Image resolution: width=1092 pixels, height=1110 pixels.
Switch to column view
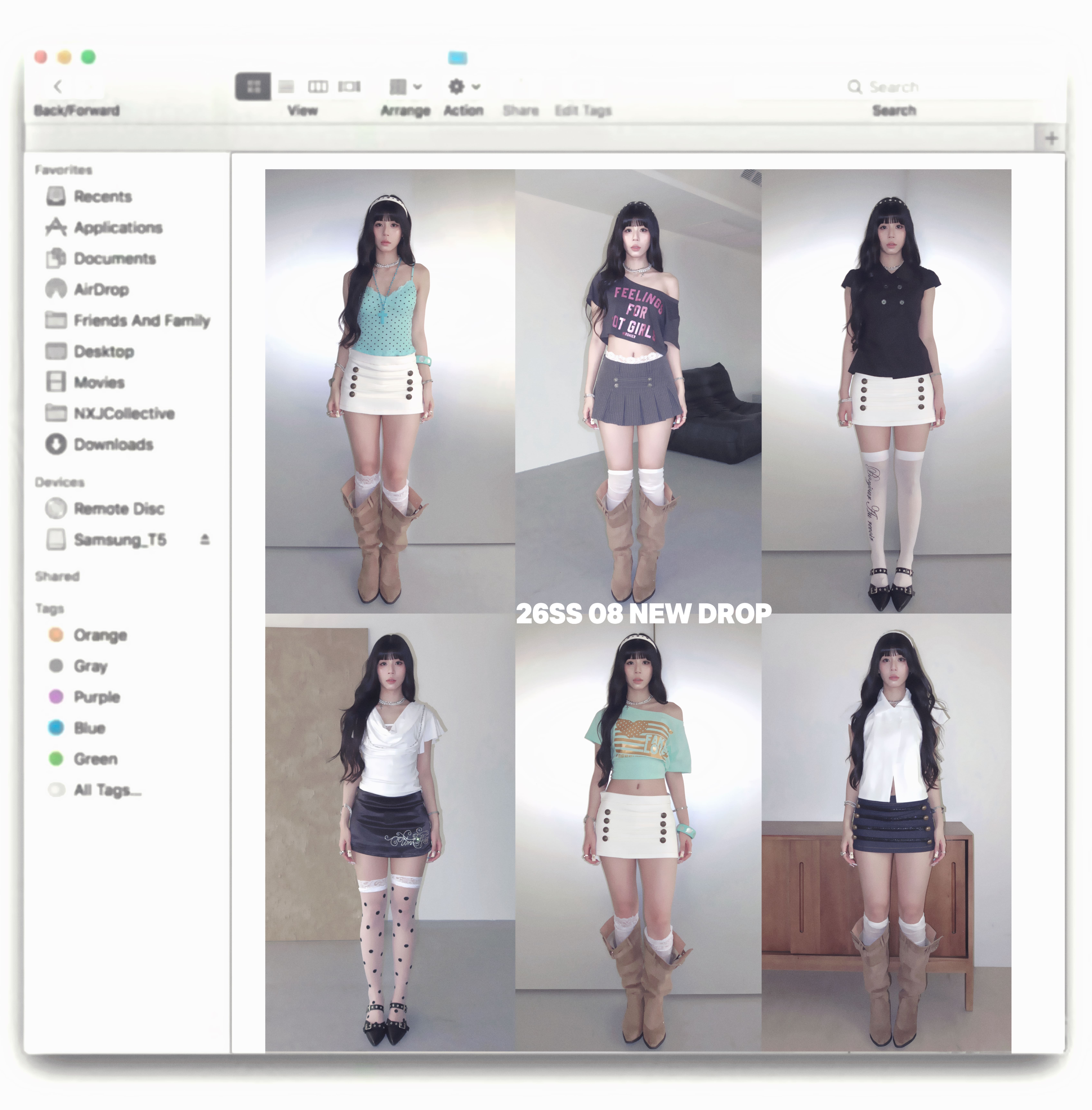click(x=318, y=87)
